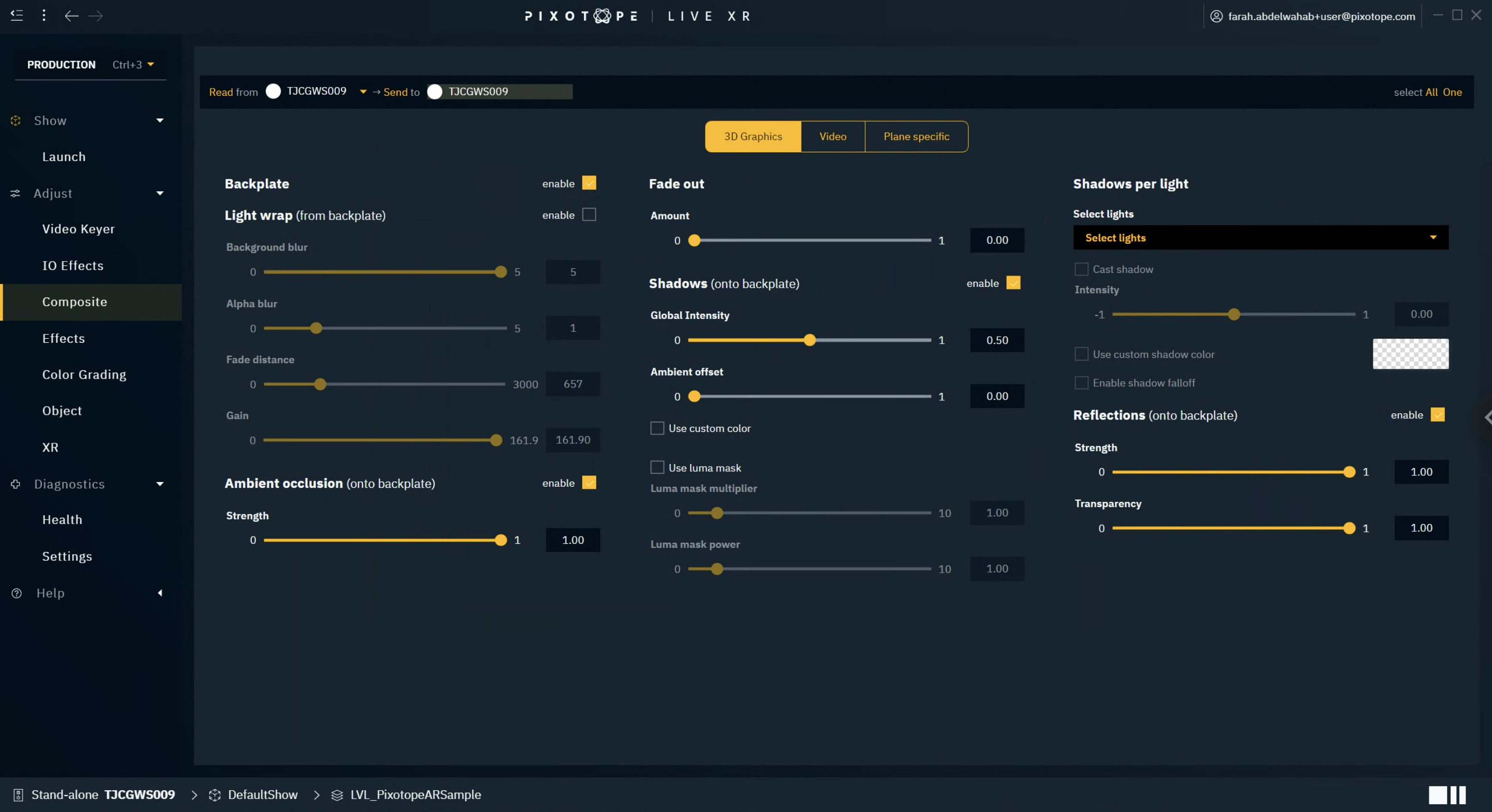Open the Settings page
The height and width of the screenshot is (812, 1492).
[67, 556]
